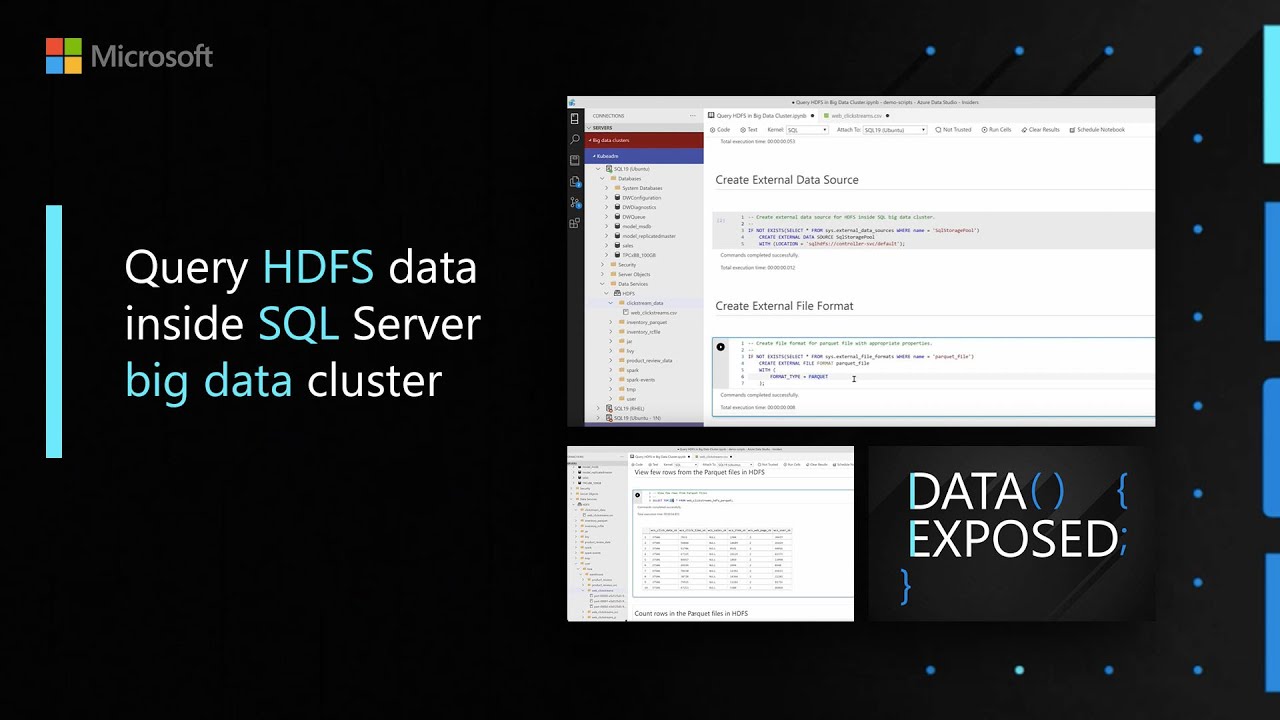Click the CONNECTIONS panel more-actions ellipsis
The image size is (1280, 720).
tap(692, 116)
